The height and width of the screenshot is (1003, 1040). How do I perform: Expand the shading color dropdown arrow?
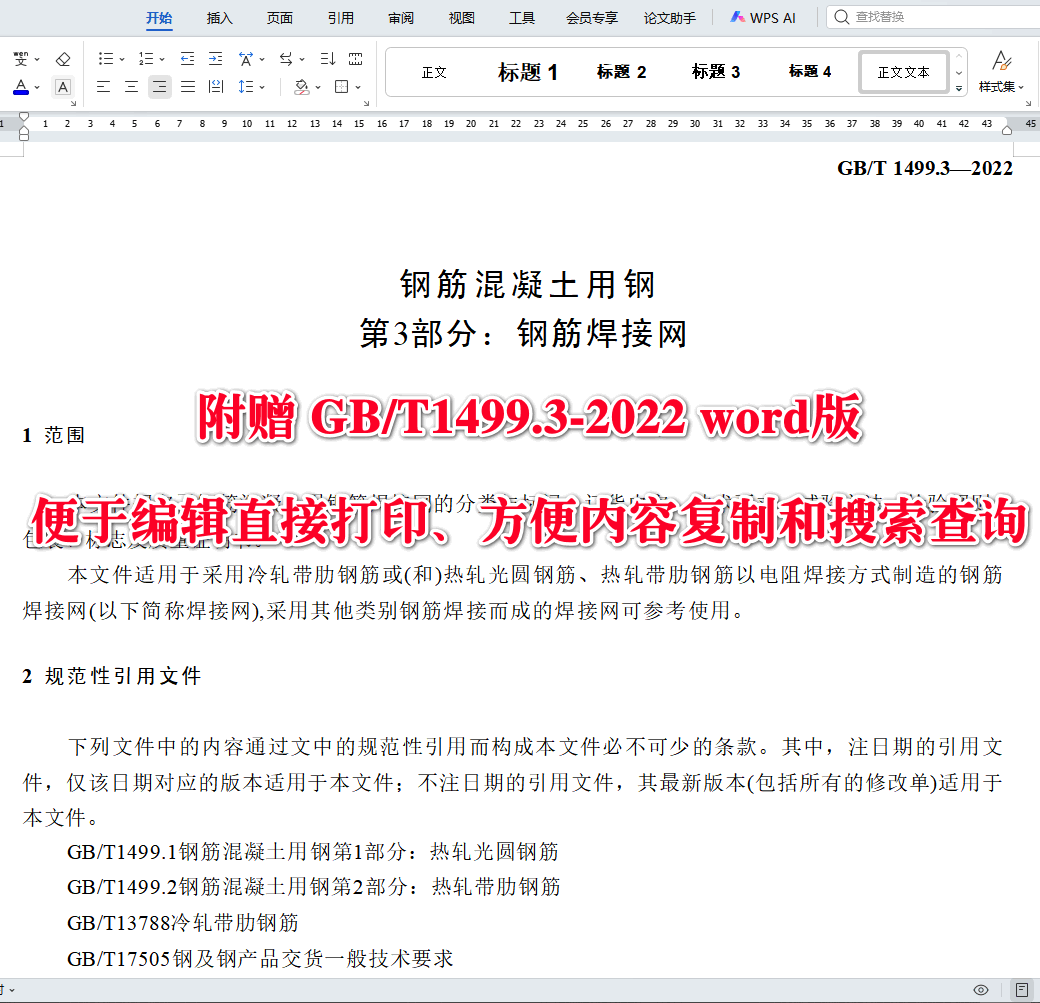(318, 87)
